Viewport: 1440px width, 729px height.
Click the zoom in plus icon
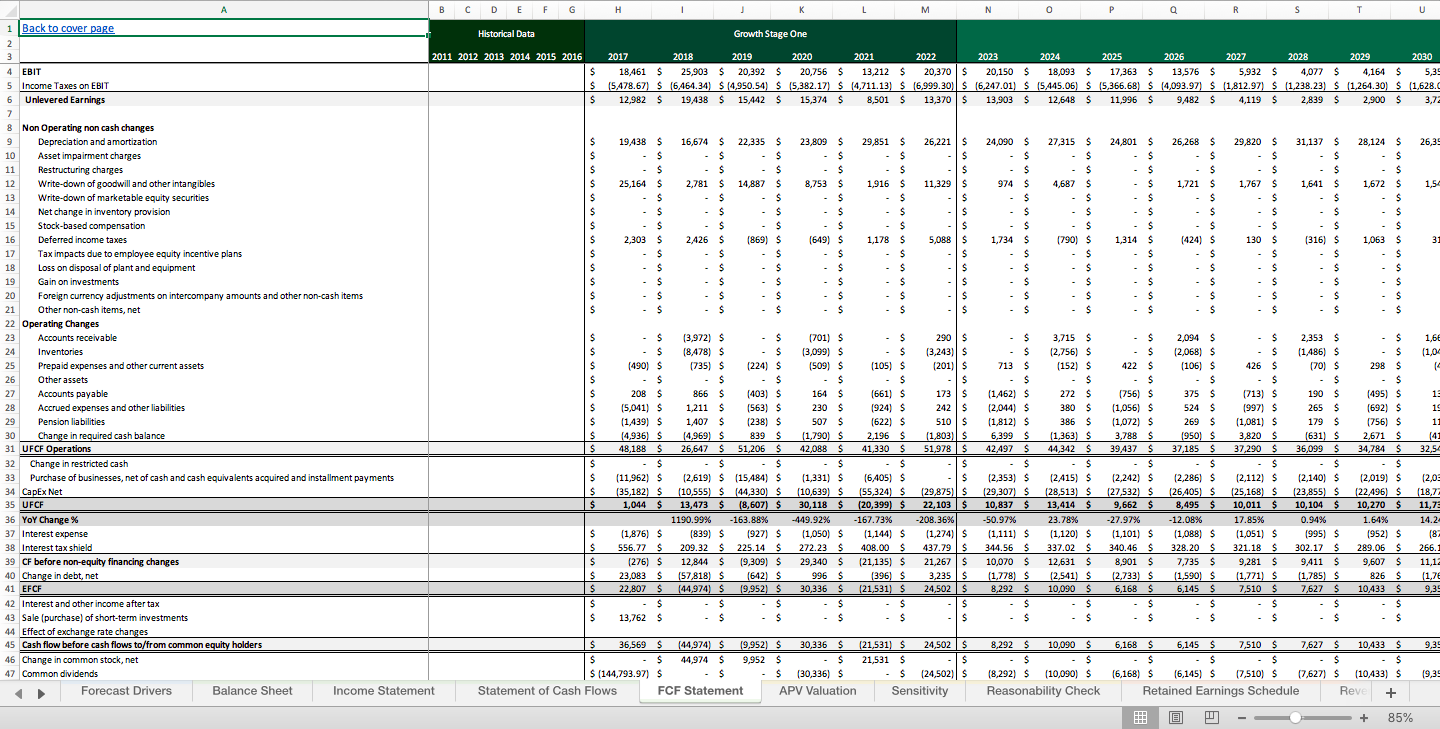point(1363,718)
